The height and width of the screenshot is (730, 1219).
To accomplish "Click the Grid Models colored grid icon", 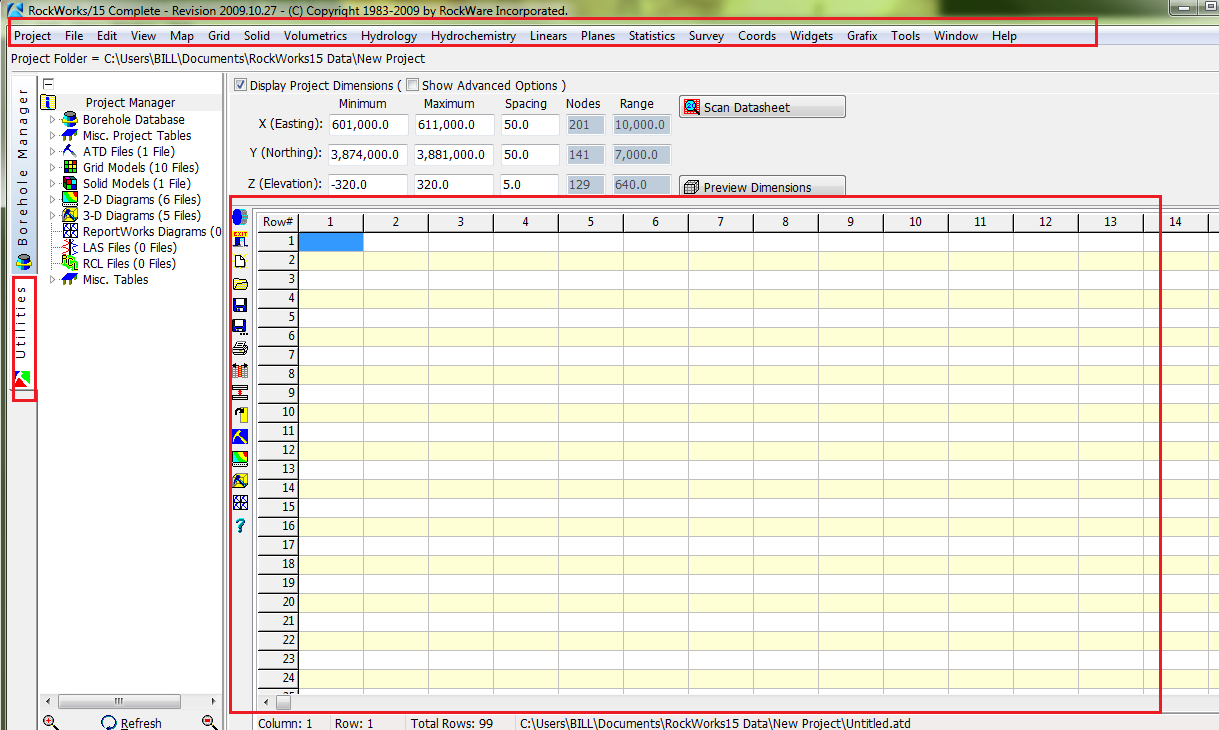I will 70,167.
